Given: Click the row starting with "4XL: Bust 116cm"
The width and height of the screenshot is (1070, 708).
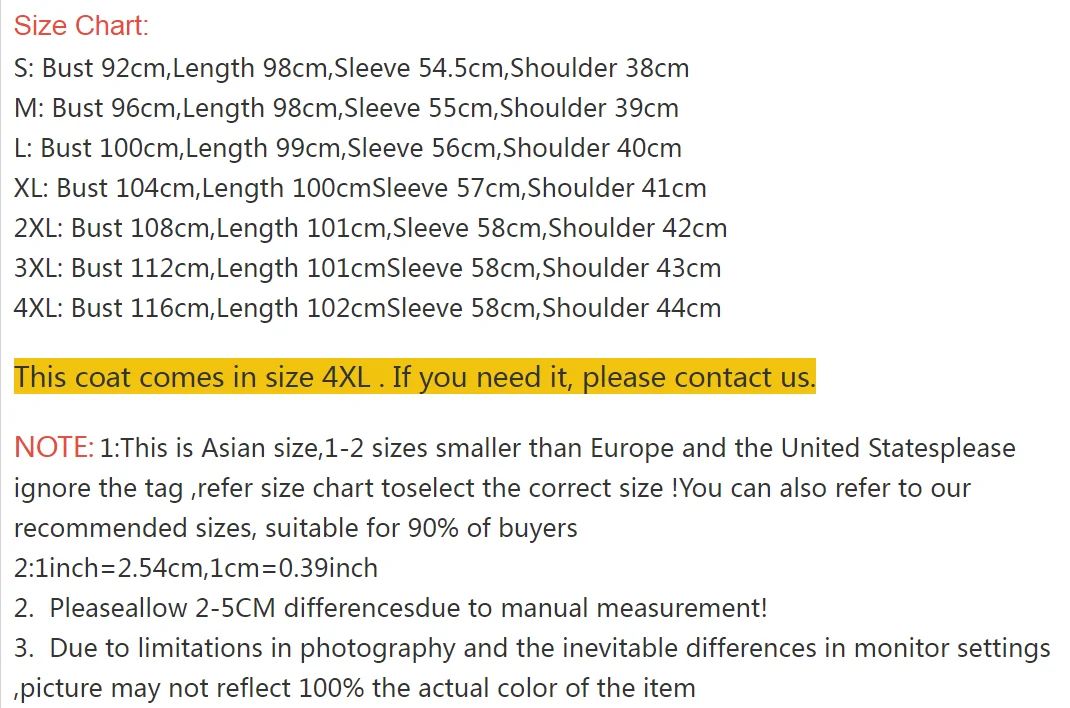Looking at the screenshot, I should [x=367, y=308].
